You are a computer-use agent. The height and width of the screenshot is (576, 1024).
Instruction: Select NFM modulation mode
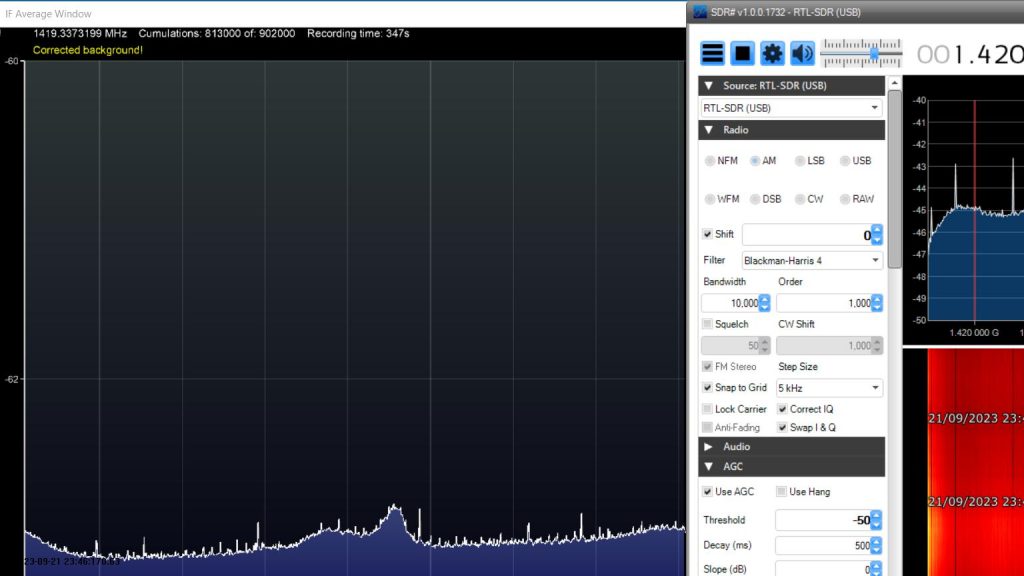[x=721, y=161]
